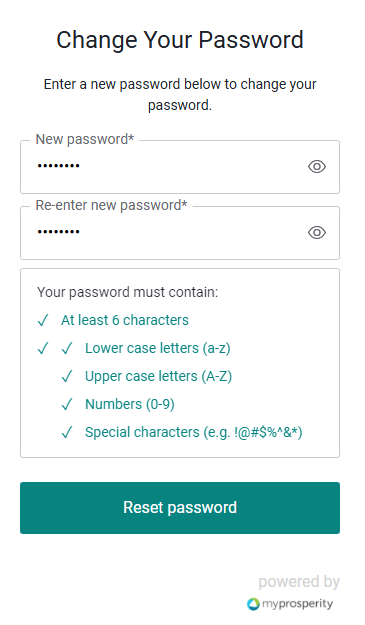
Task: Click the Your password must contain label
Action: coord(128,292)
